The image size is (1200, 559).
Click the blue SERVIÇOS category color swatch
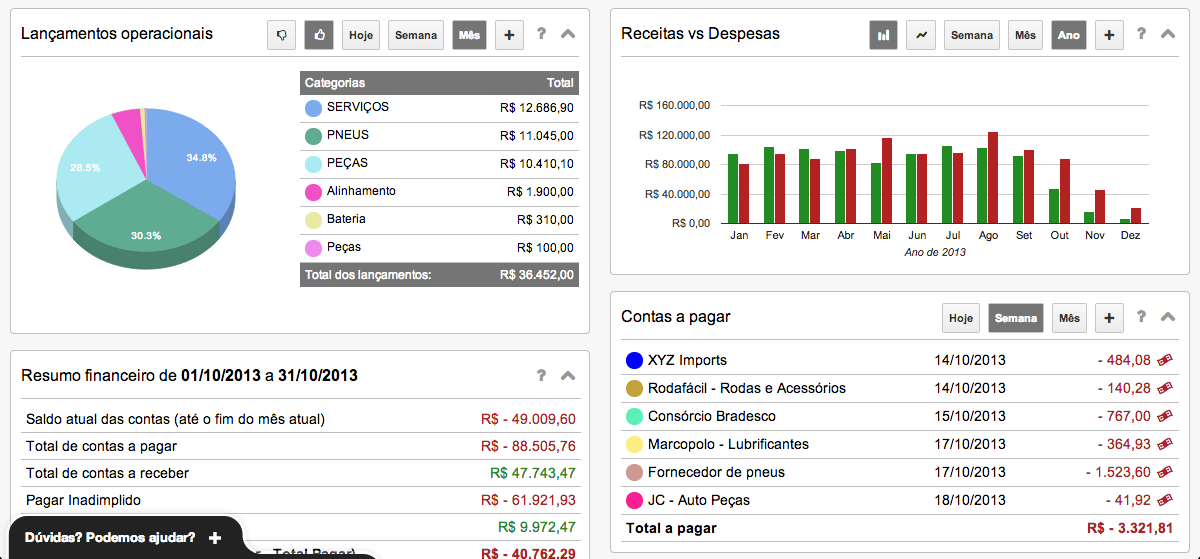[x=313, y=108]
